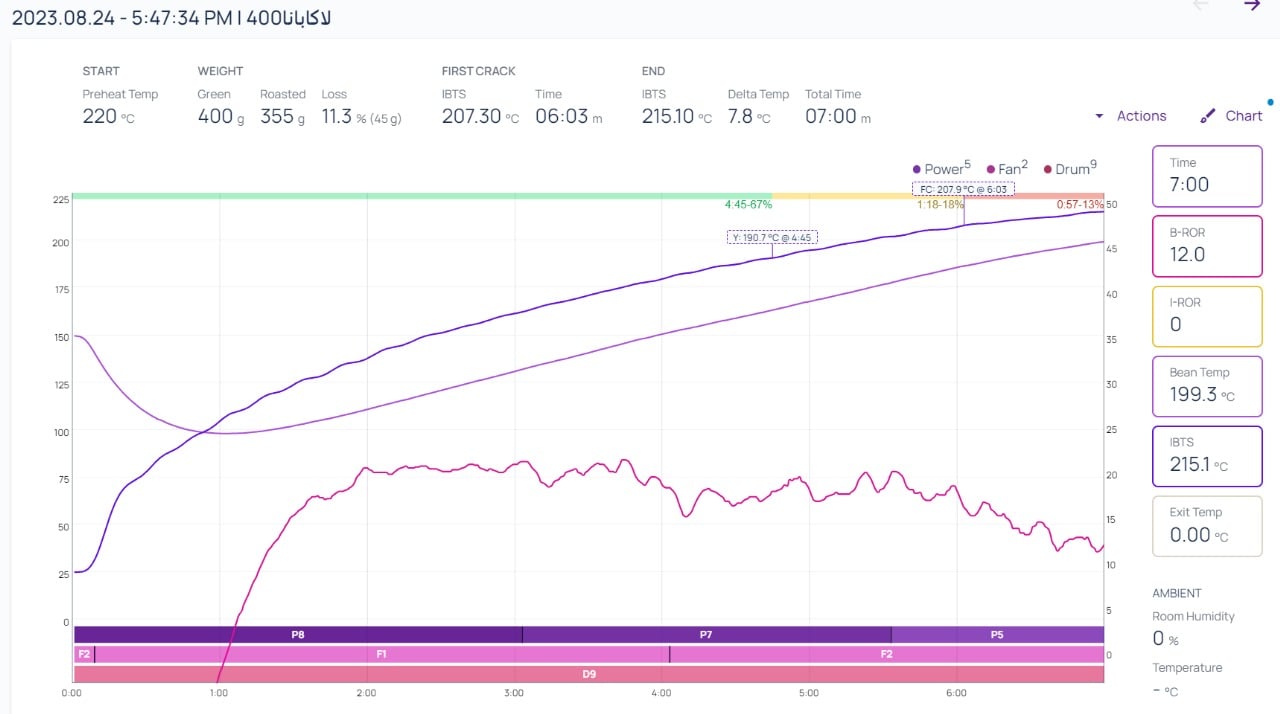Click the Fan legend dot
Screen dimensions: 1280x714
click(x=990, y=170)
